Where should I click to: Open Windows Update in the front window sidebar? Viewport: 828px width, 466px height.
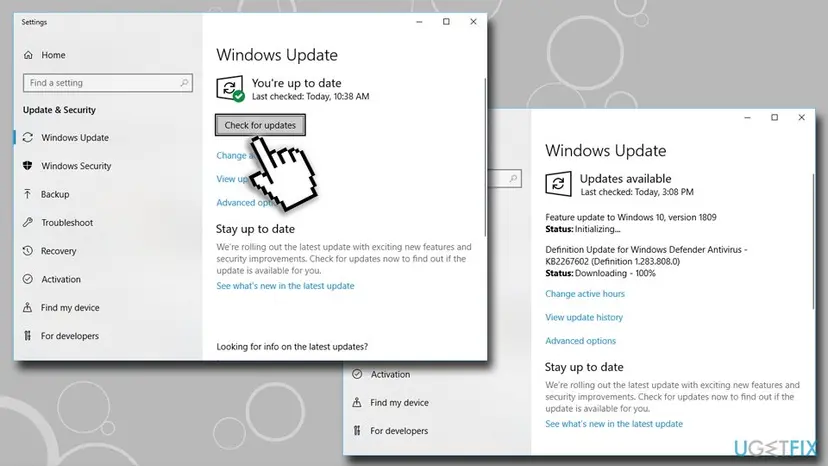click(x=75, y=137)
